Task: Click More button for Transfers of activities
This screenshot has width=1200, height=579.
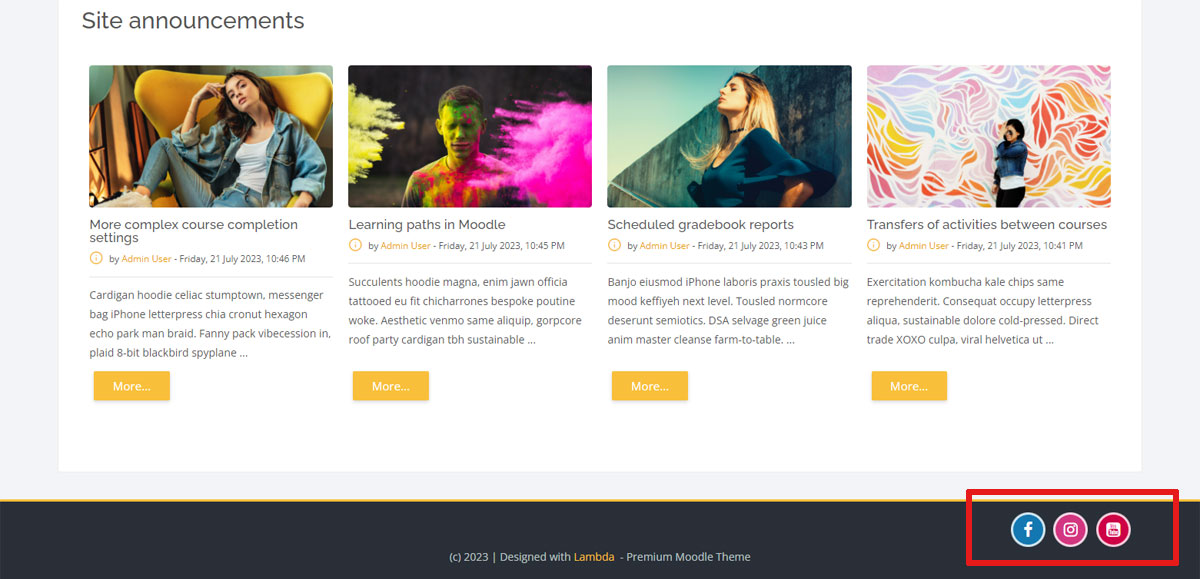Action: click(909, 386)
